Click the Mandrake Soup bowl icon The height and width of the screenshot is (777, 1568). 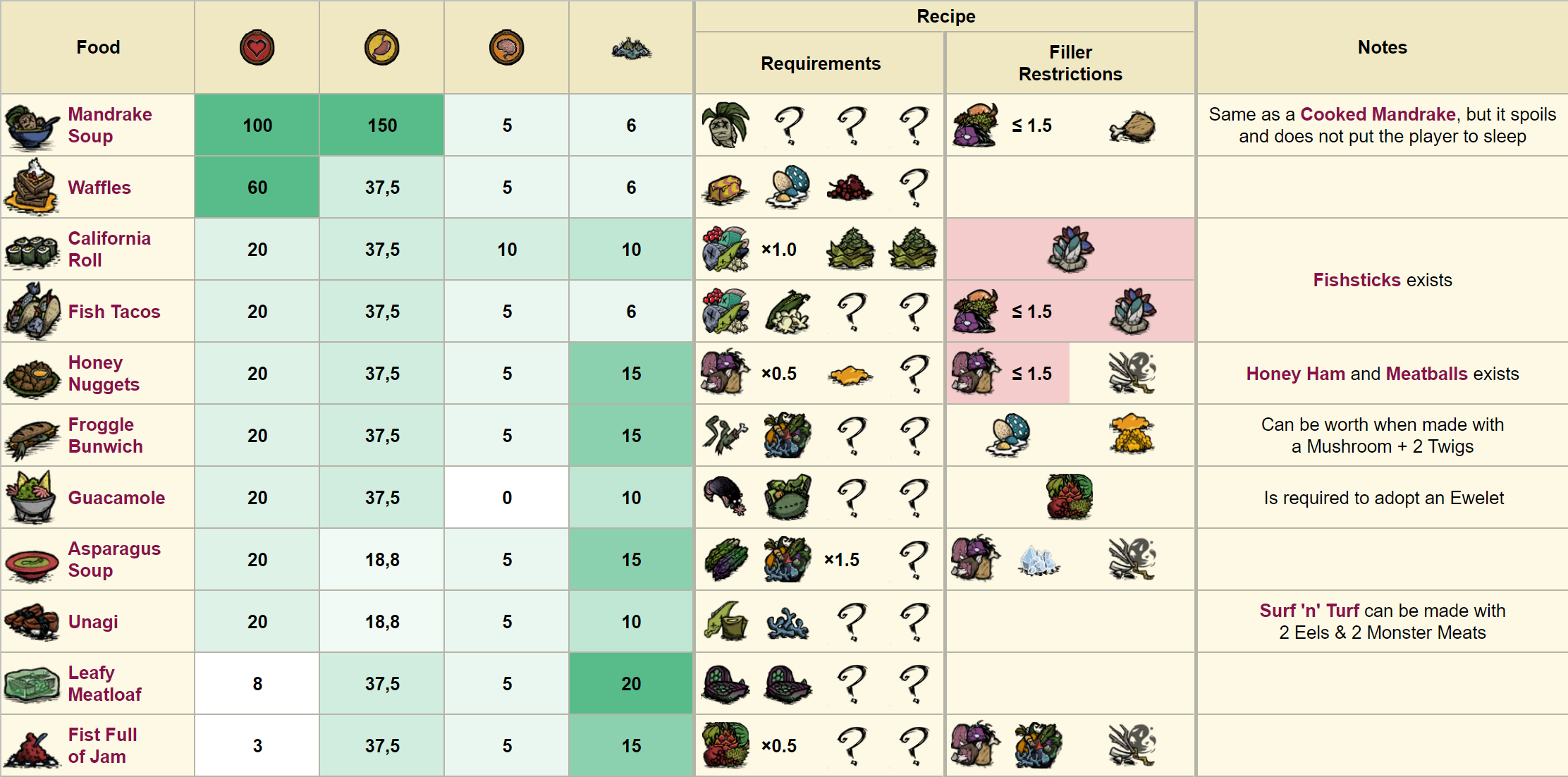[31, 126]
